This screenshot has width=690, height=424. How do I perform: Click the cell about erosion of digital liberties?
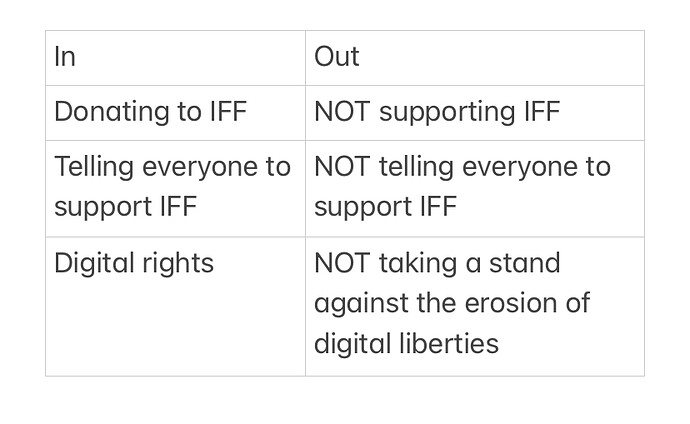(474, 305)
